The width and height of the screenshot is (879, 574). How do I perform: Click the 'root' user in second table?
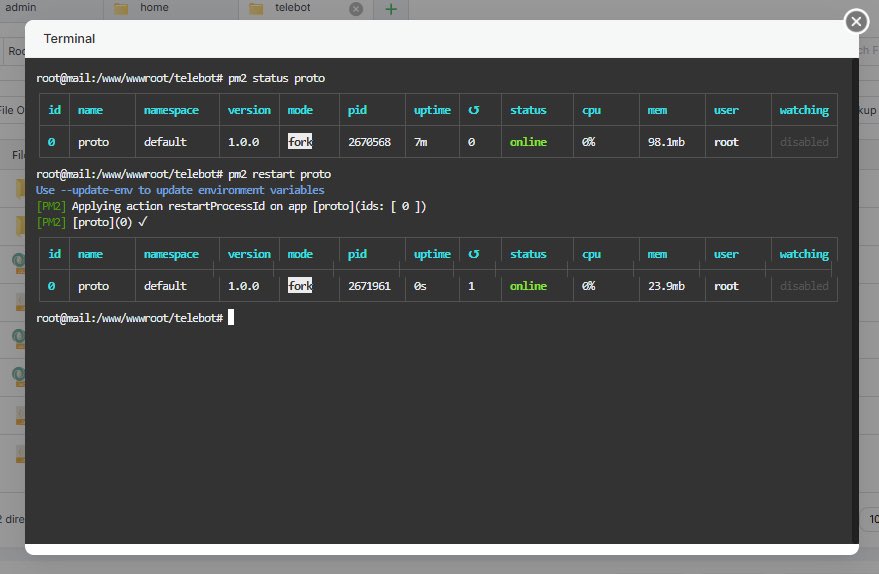tap(727, 286)
